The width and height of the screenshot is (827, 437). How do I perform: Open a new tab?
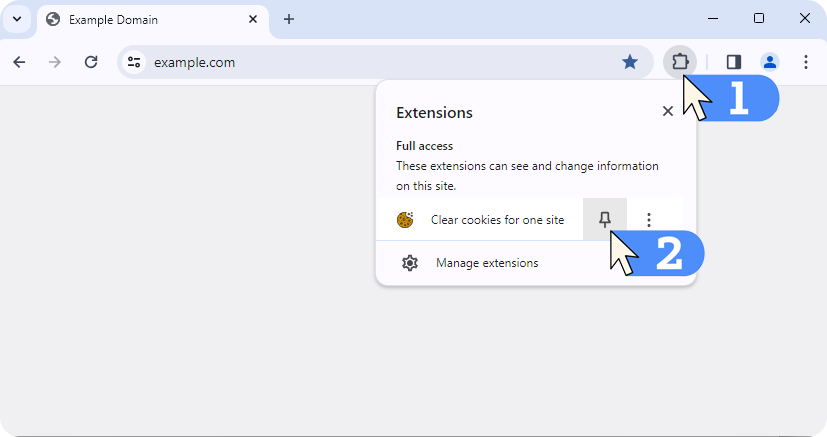(x=289, y=19)
